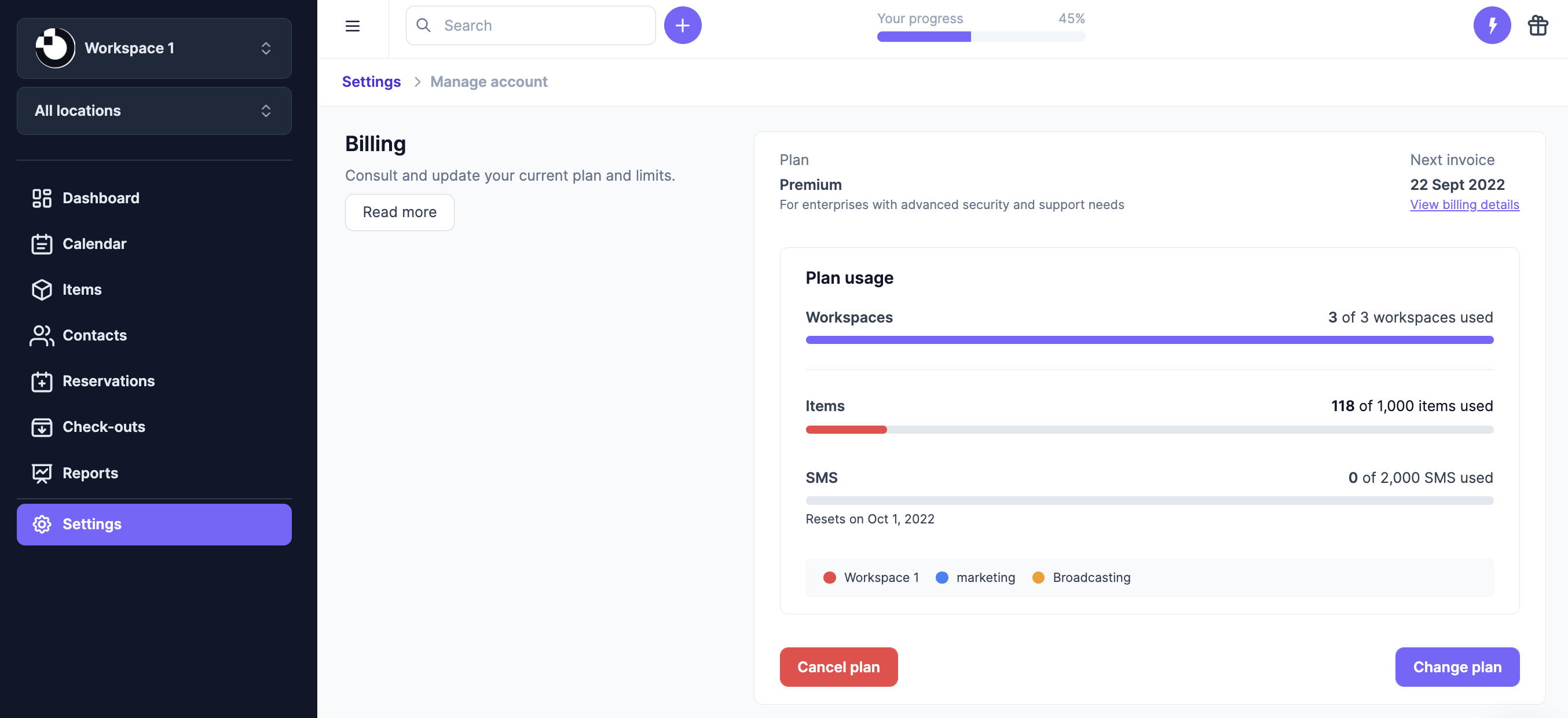The height and width of the screenshot is (718, 1568).
Task: Click inside the Search input field
Action: pyautogui.click(x=530, y=25)
